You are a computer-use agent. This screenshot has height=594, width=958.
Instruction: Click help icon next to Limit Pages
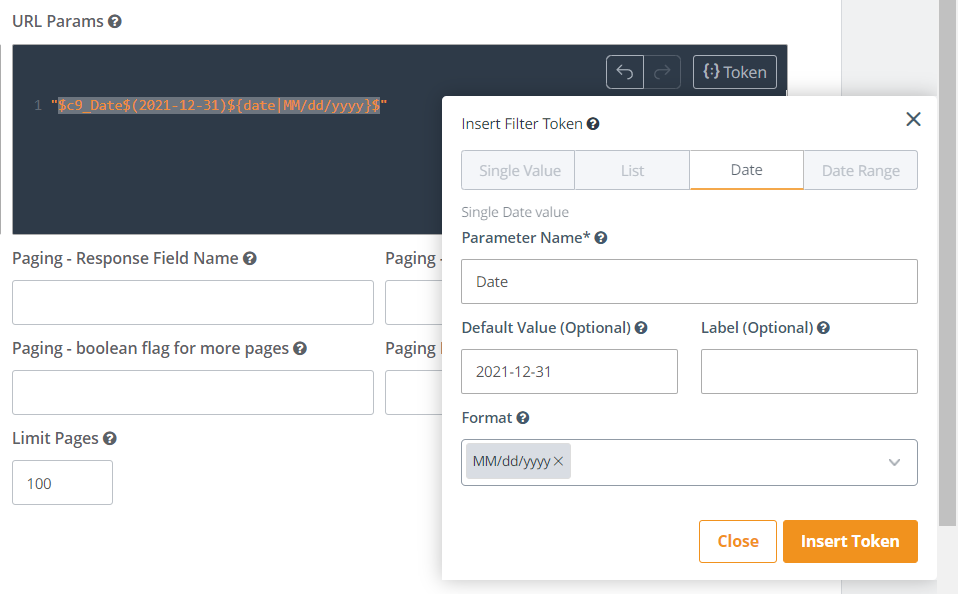pos(110,438)
